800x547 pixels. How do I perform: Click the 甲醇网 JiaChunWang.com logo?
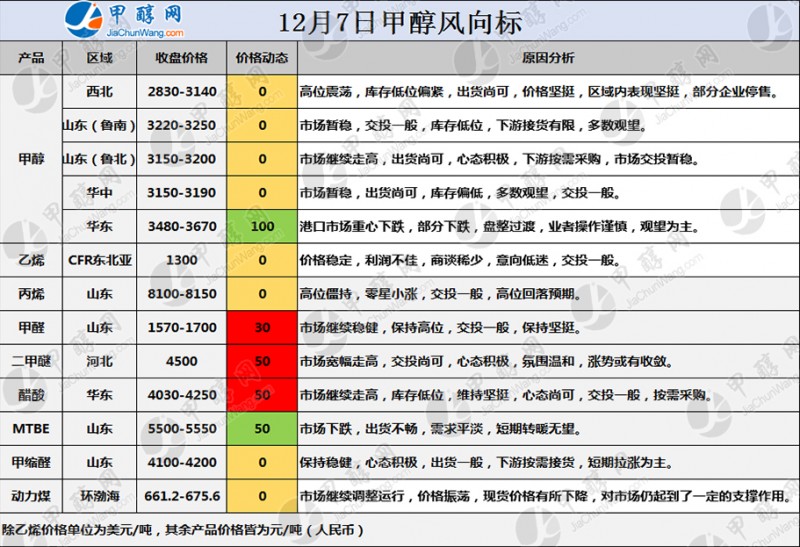[x=124, y=20]
